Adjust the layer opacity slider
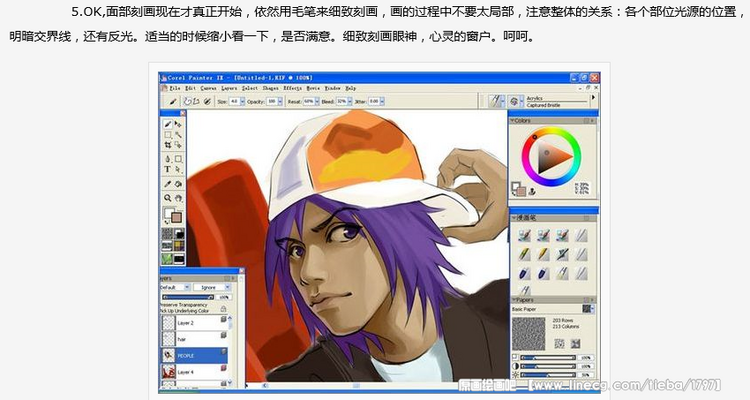750x400 pixels. pyautogui.click(x=188, y=297)
